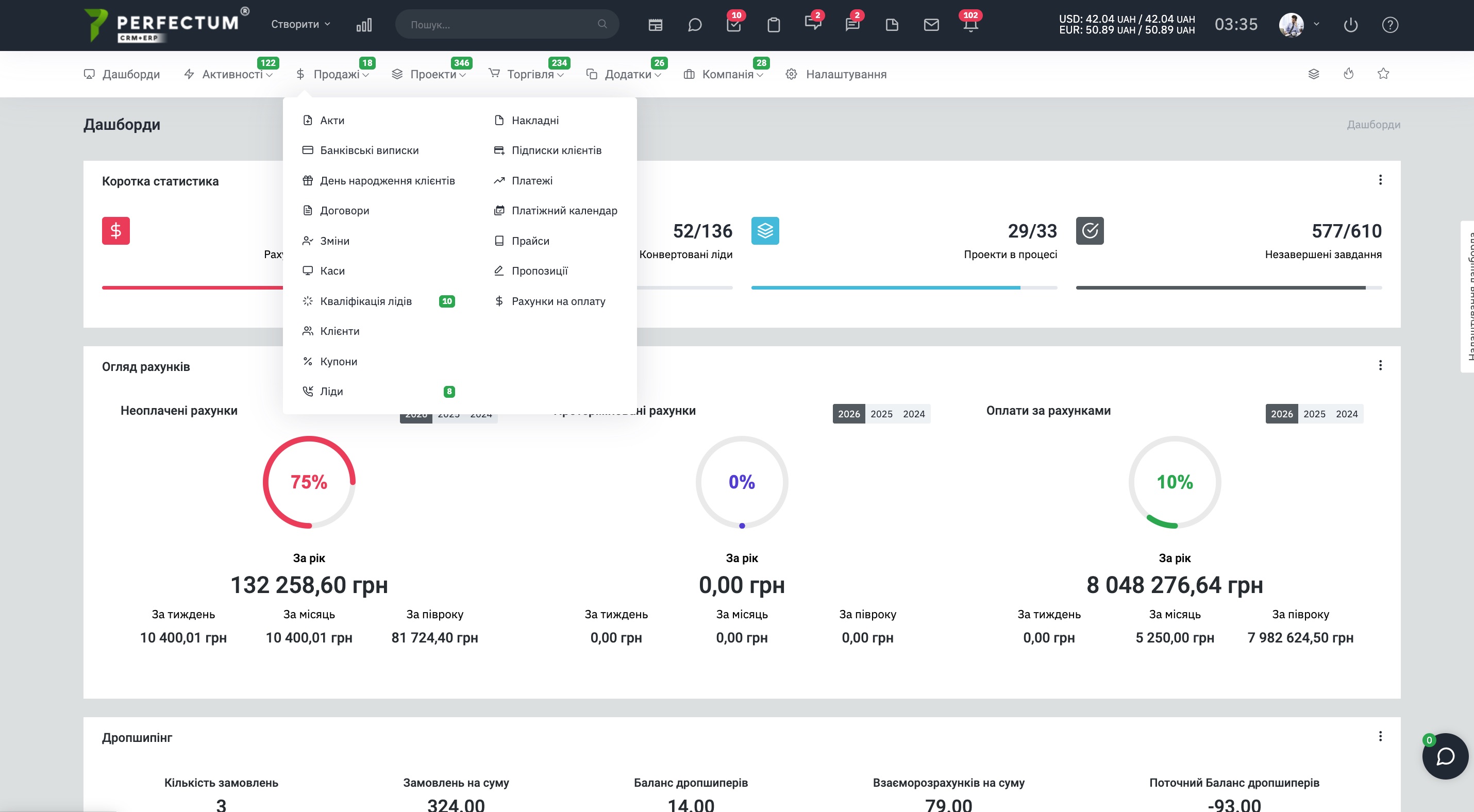Select 2026 under Оплати за рахунками
1474x812 pixels.
pyautogui.click(x=1282, y=414)
